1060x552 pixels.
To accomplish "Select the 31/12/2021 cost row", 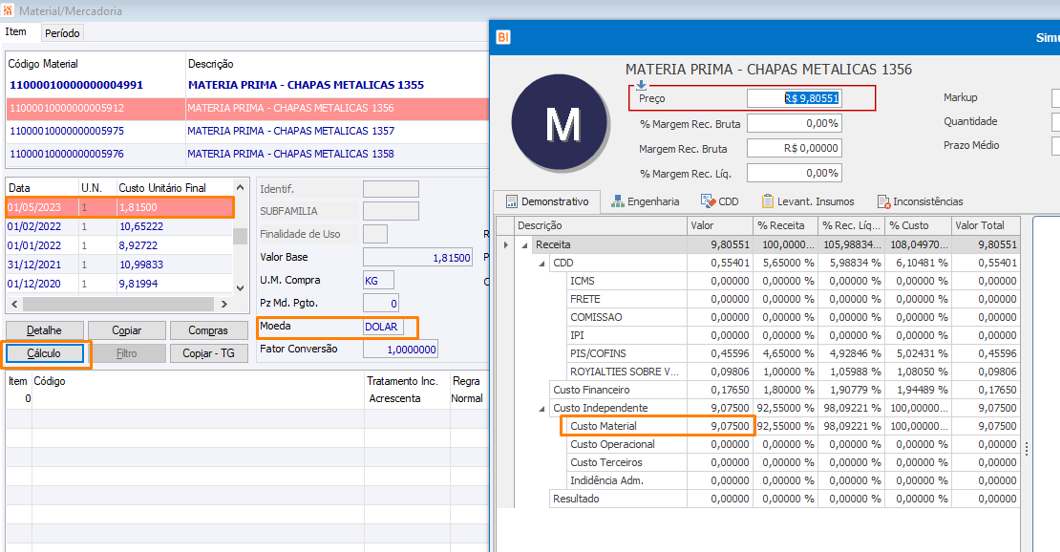I will click(x=120, y=265).
